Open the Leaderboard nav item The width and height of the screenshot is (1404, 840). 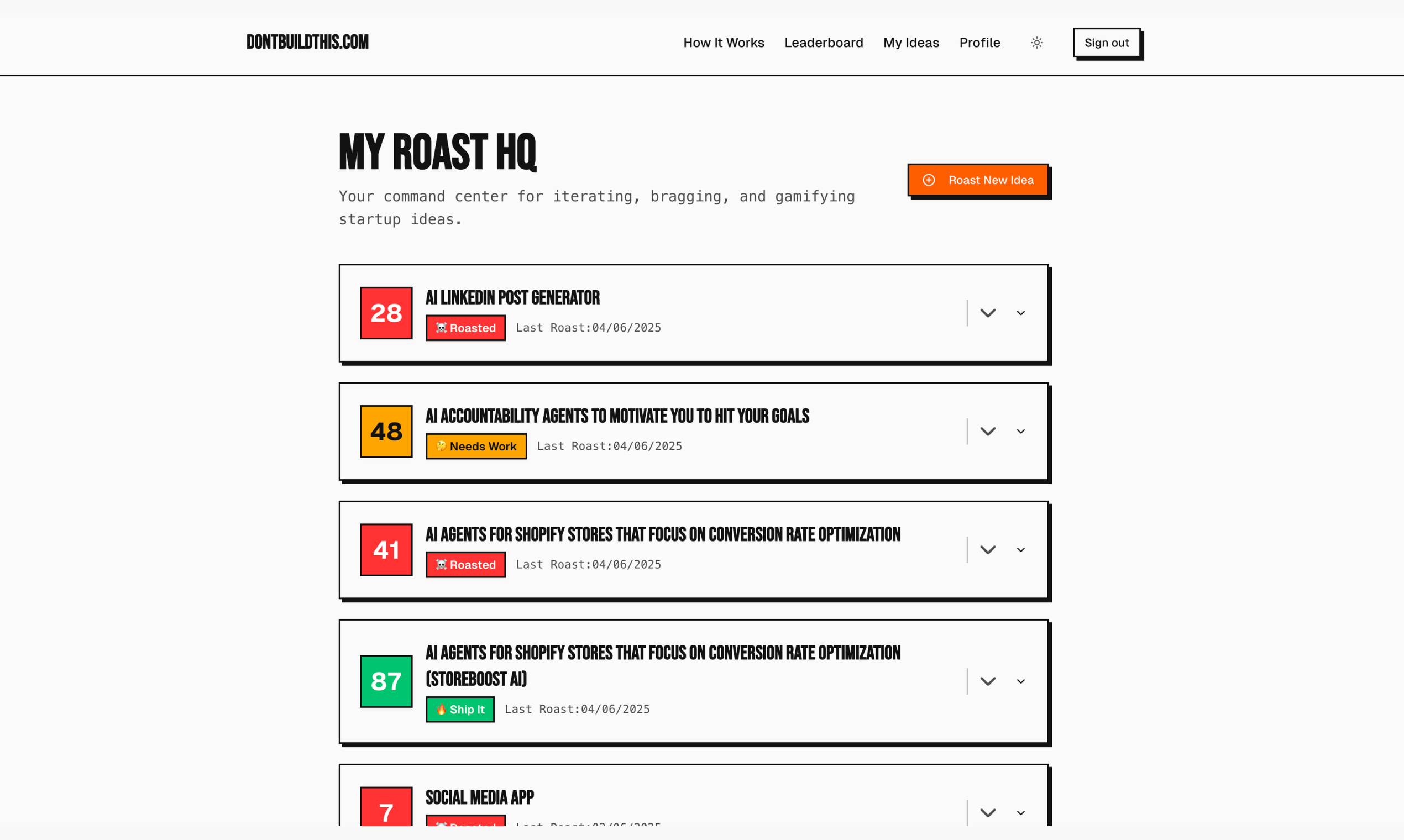[x=824, y=43]
